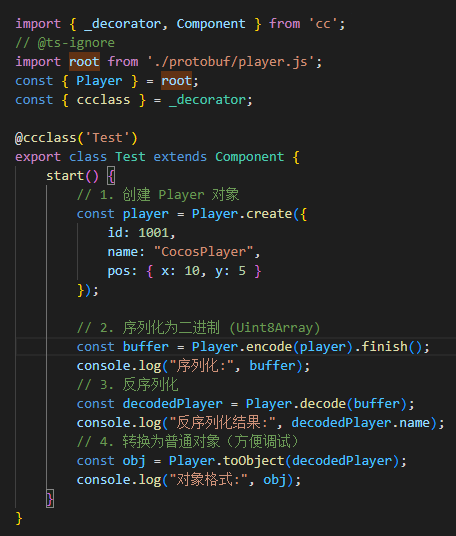Viewport: 456px width, 536px height.
Task: Click 'extends' keyword in class declaration
Action: [x=180, y=157]
